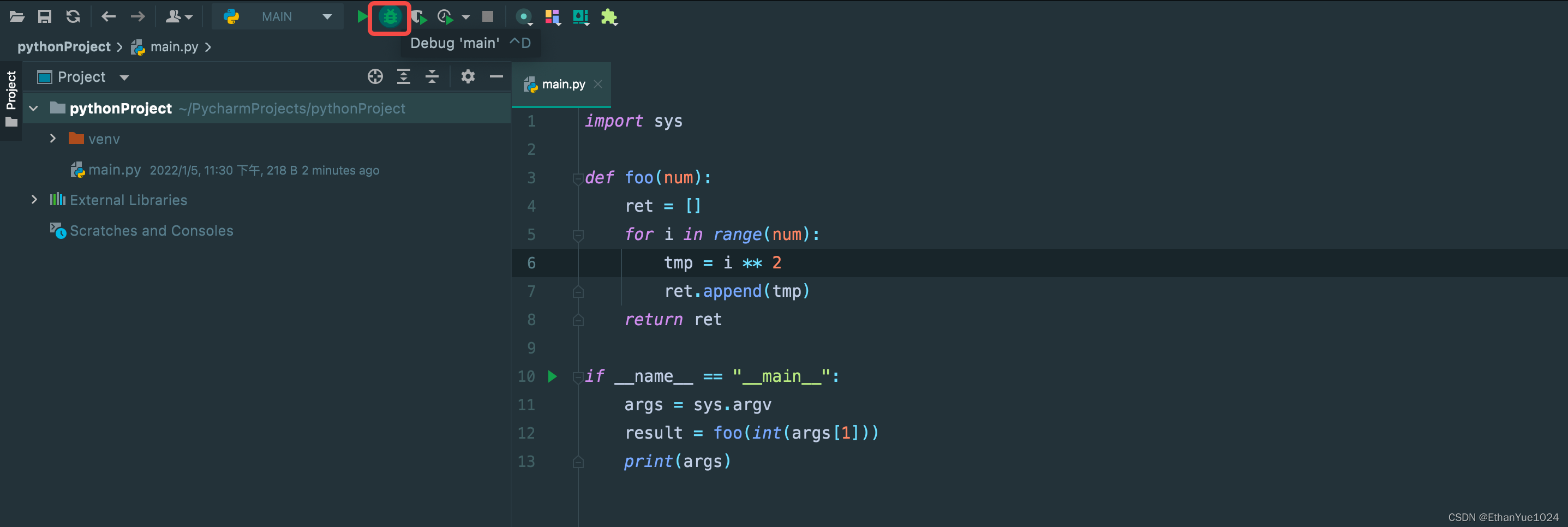Click the Stop square button
Image resolution: width=1568 pixels, height=527 pixels.
488,16
